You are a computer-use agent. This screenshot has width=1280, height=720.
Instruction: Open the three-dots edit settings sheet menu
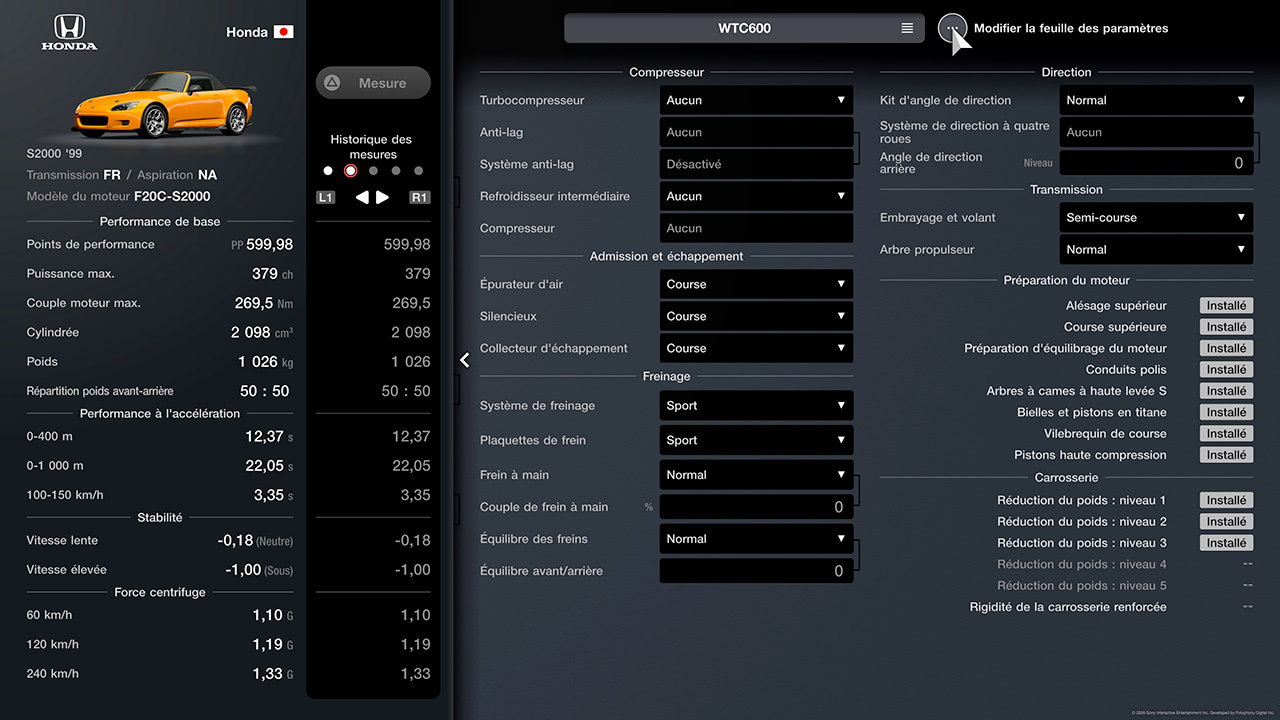click(x=953, y=28)
